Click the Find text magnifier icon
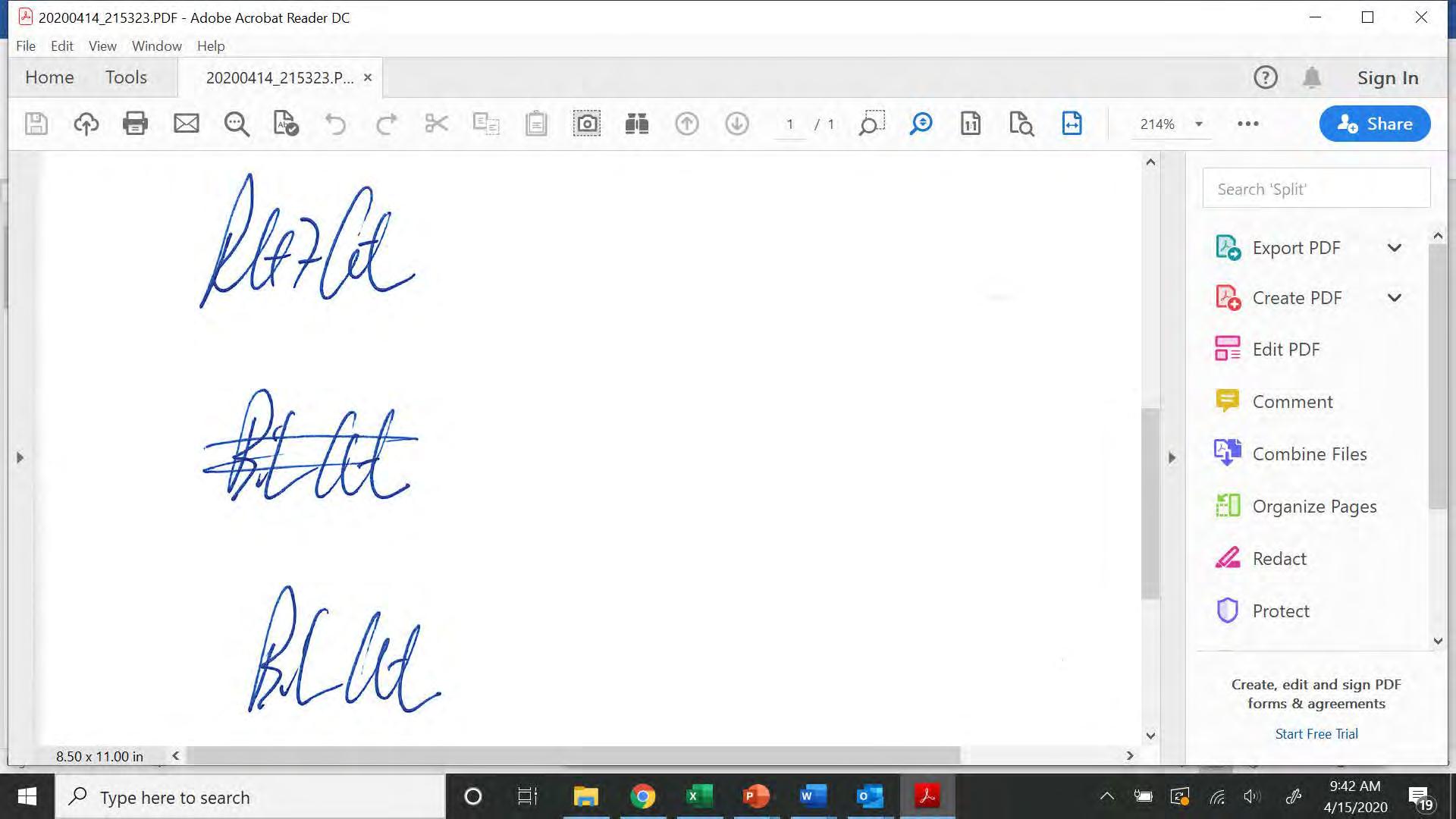 (237, 124)
